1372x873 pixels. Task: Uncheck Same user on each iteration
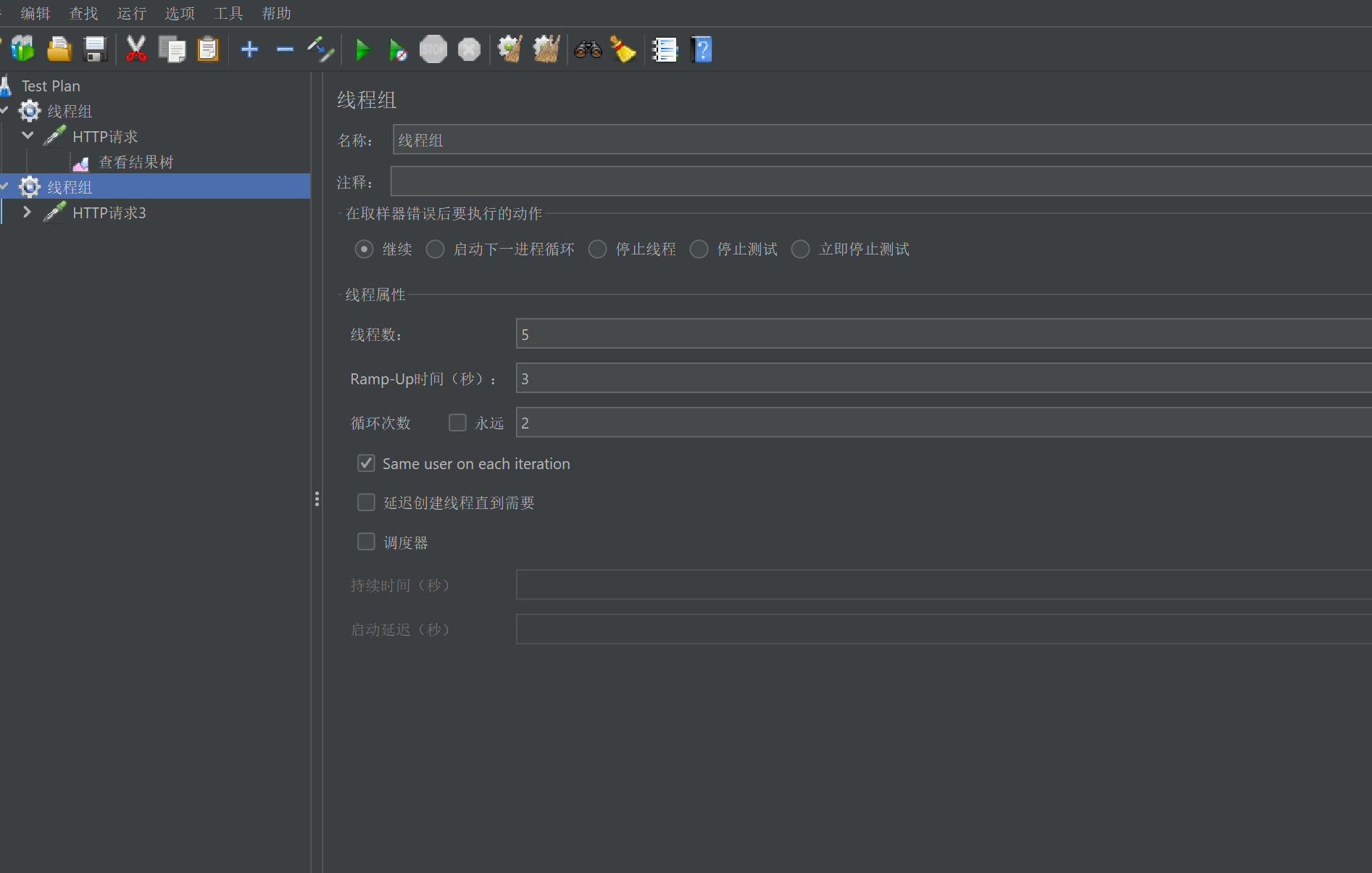[x=366, y=463]
